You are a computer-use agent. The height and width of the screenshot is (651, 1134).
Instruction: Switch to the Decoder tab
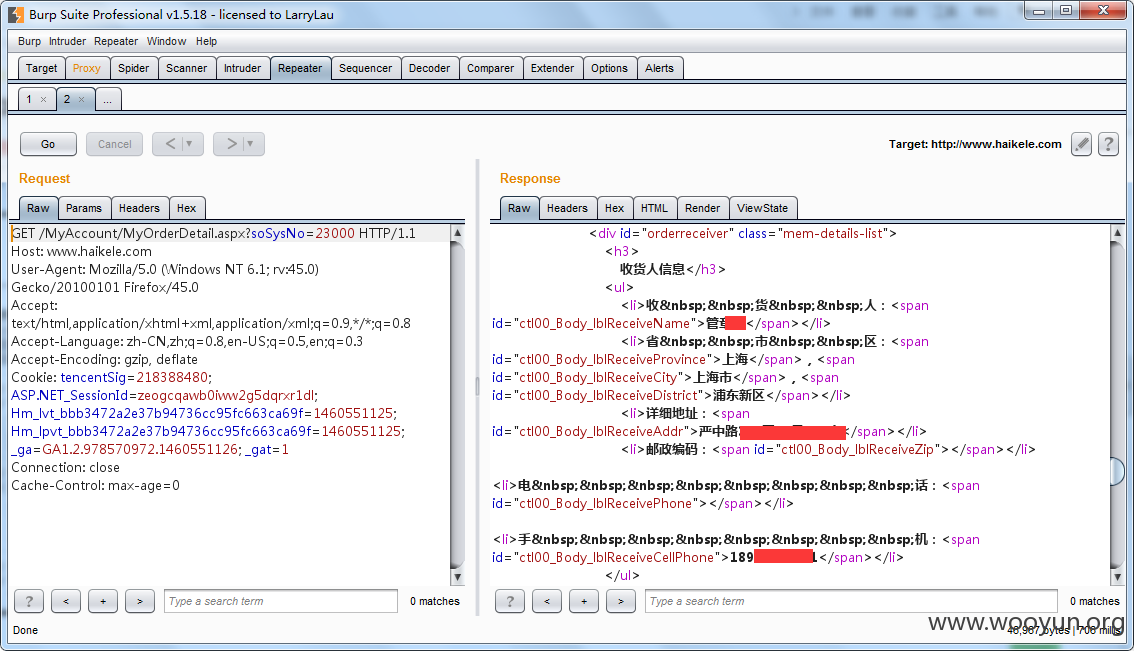[430, 68]
